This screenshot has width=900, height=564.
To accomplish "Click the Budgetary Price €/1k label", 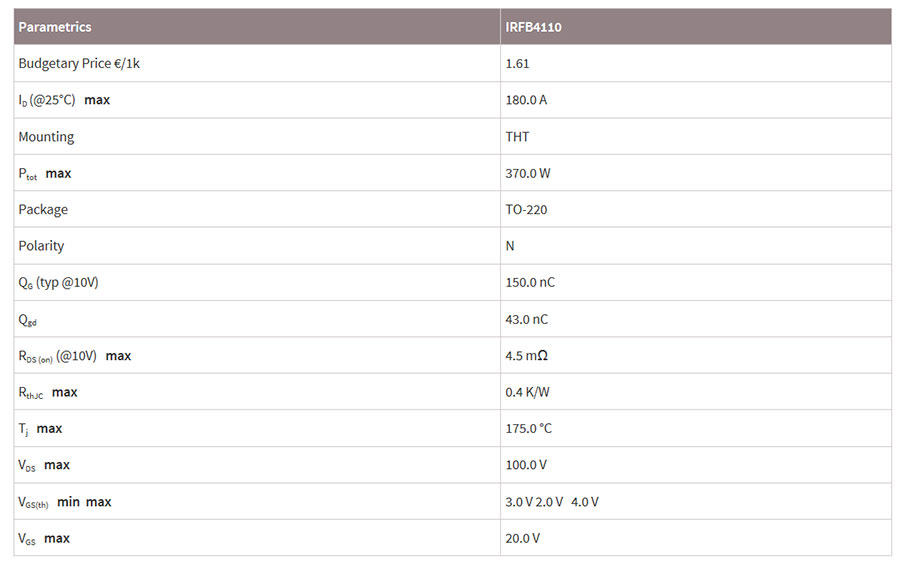I will tap(79, 63).
